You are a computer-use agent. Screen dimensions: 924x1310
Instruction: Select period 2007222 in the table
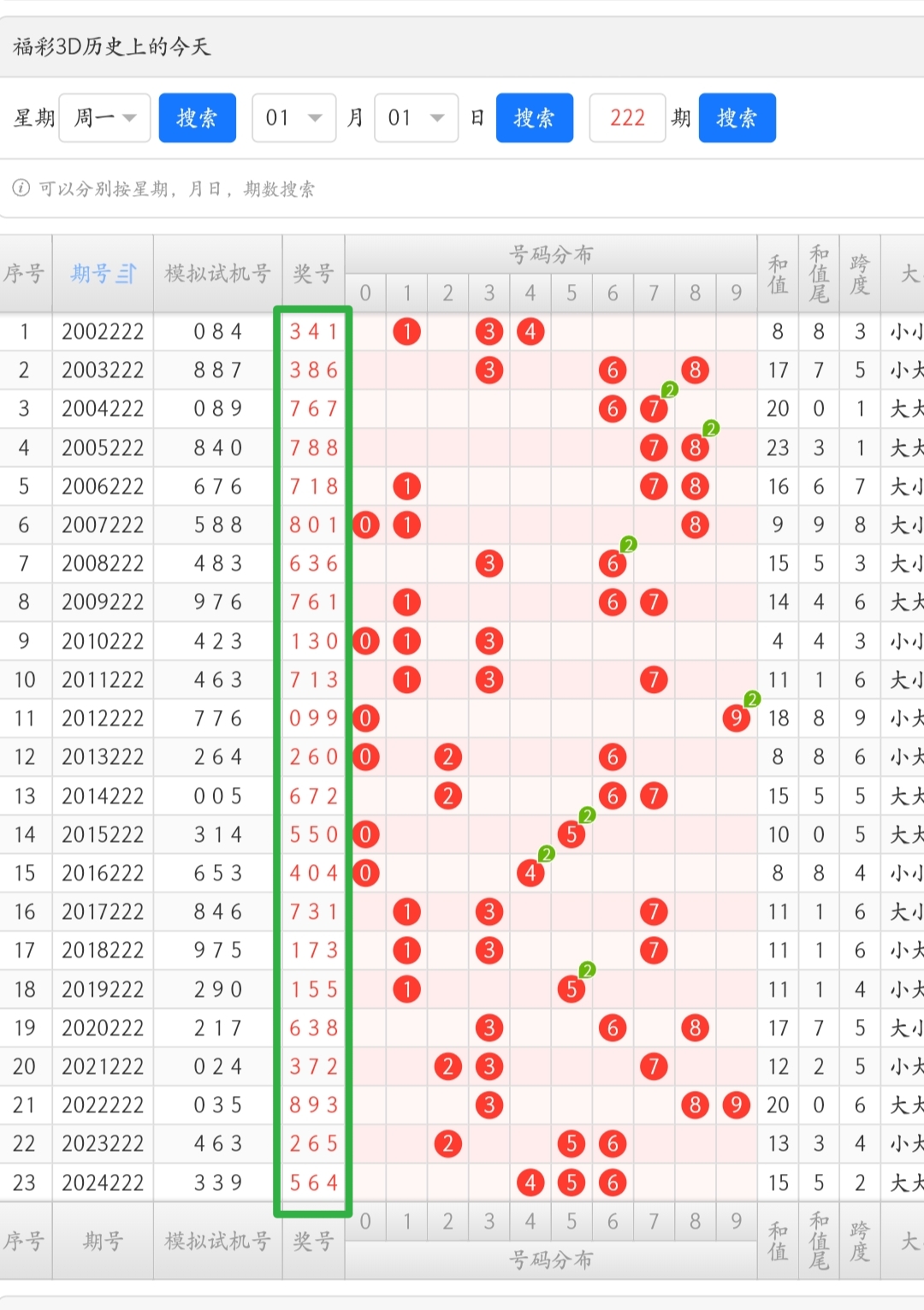103,525
